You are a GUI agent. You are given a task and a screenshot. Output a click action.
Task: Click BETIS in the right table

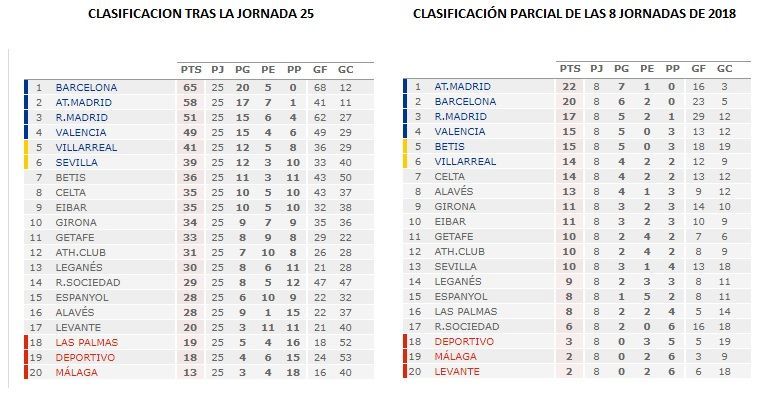449,147
